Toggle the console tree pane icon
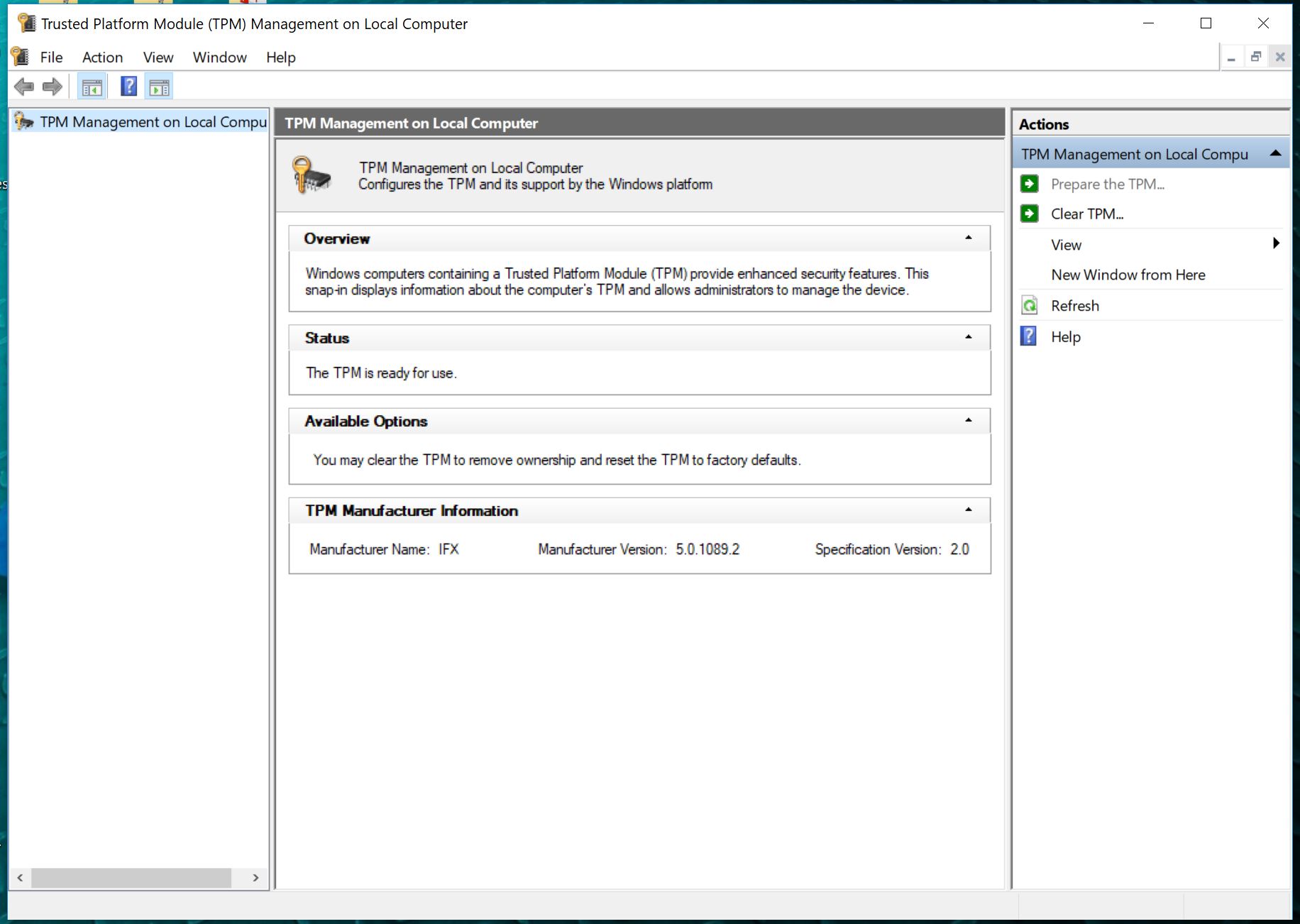 pyautogui.click(x=92, y=87)
